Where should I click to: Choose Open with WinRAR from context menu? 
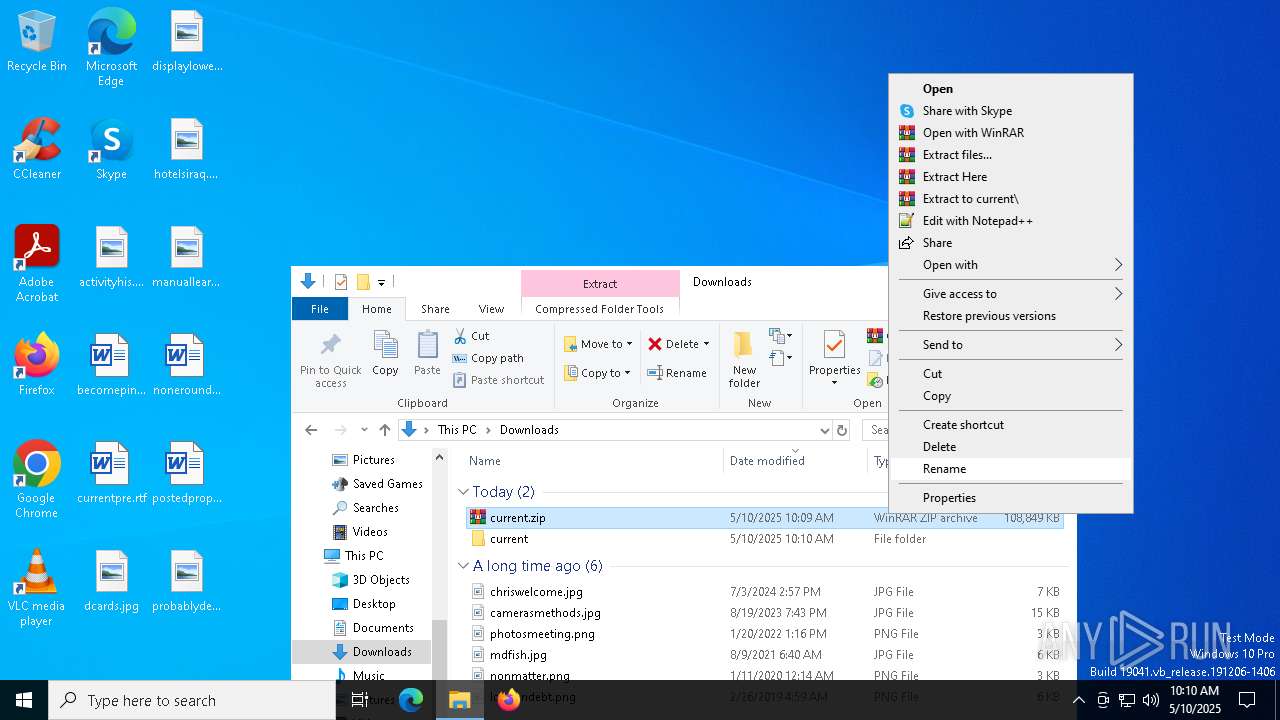[1011, 133]
